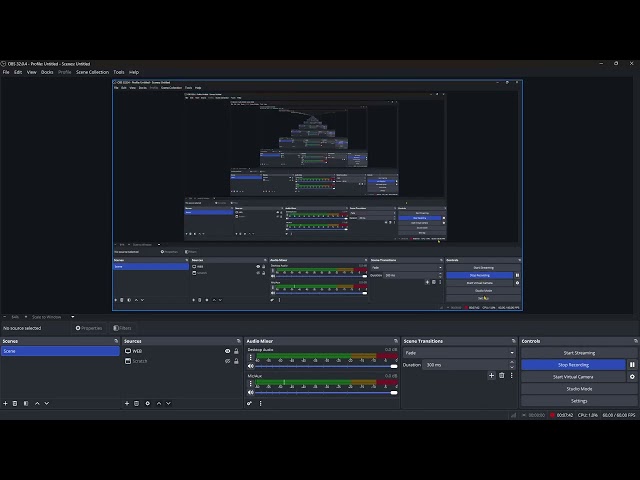Add a new scene with plus icon
Image resolution: width=640 pixels, height=480 pixels.
pyautogui.click(x=5, y=403)
